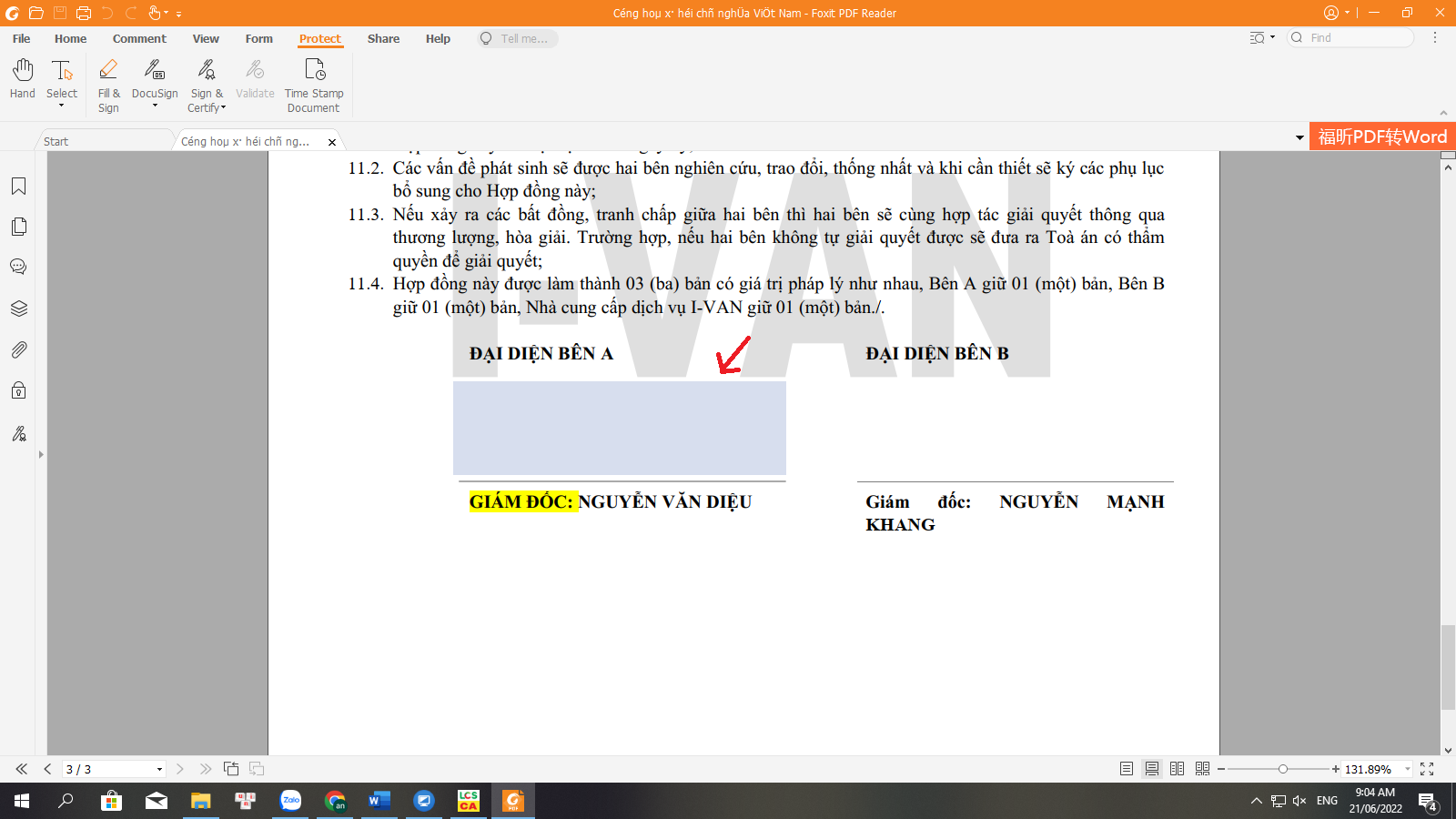The height and width of the screenshot is (819, 1456).
Task: Open the Pages thumbnail panel
Action: click(x=18, y=227)
